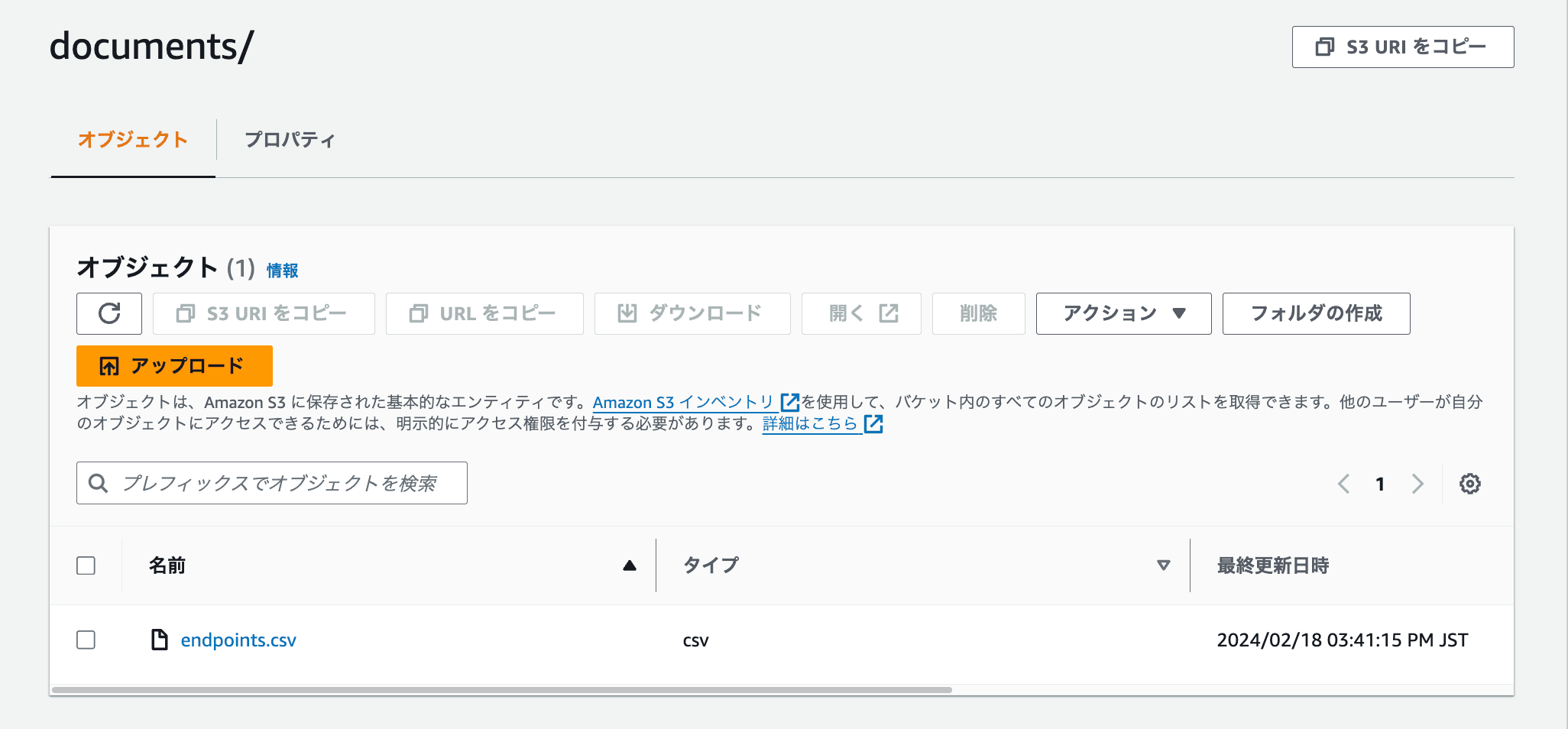Sort by タイプ column arrow
The image size is (1568, 729).
coord(1163,565)
